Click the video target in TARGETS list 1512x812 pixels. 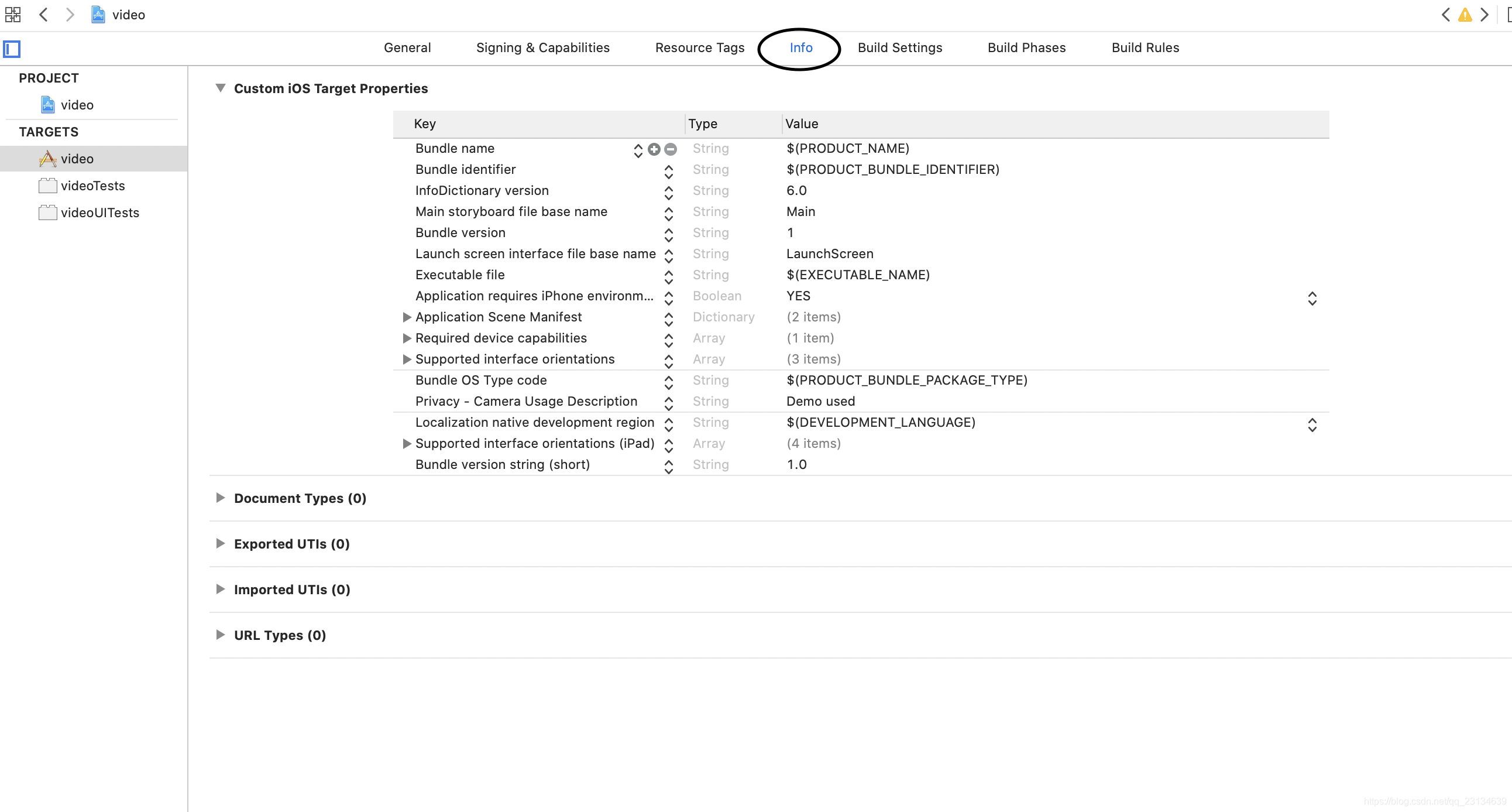point(78,158)
